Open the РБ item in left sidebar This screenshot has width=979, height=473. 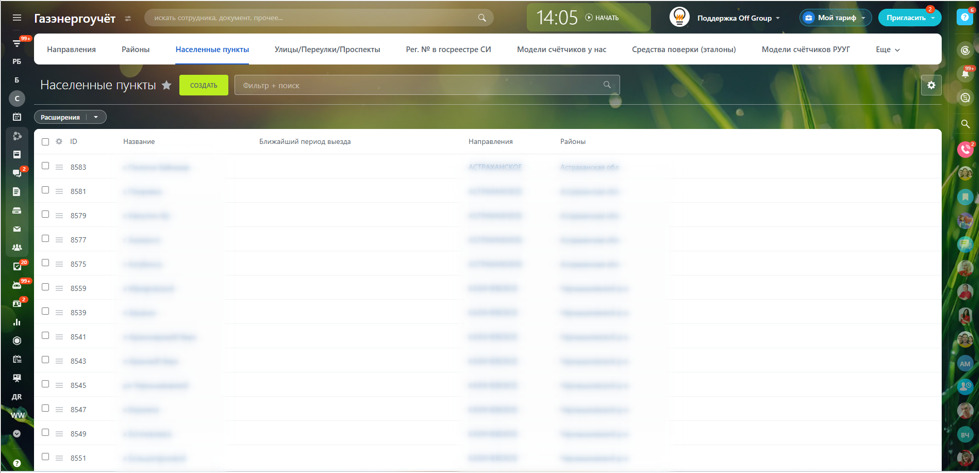(x=17, y=61)
